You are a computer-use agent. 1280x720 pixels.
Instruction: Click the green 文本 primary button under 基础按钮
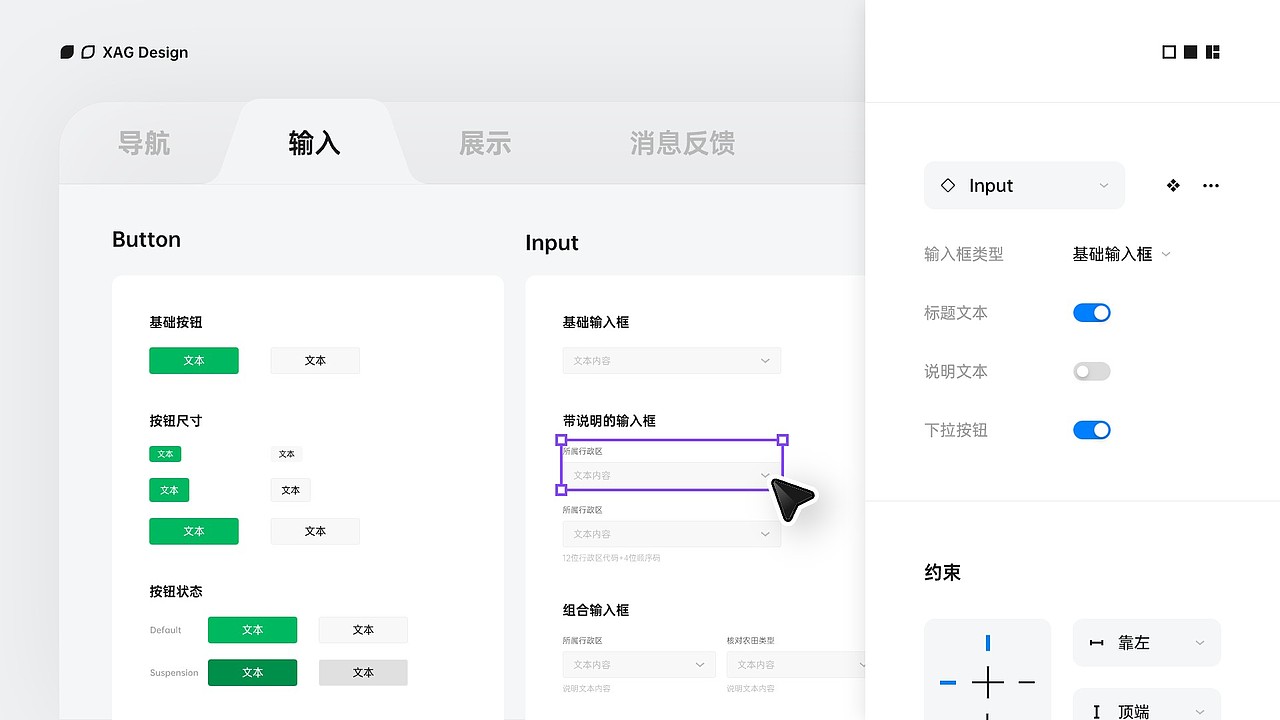pyautogui.click(x=194, y=360)
